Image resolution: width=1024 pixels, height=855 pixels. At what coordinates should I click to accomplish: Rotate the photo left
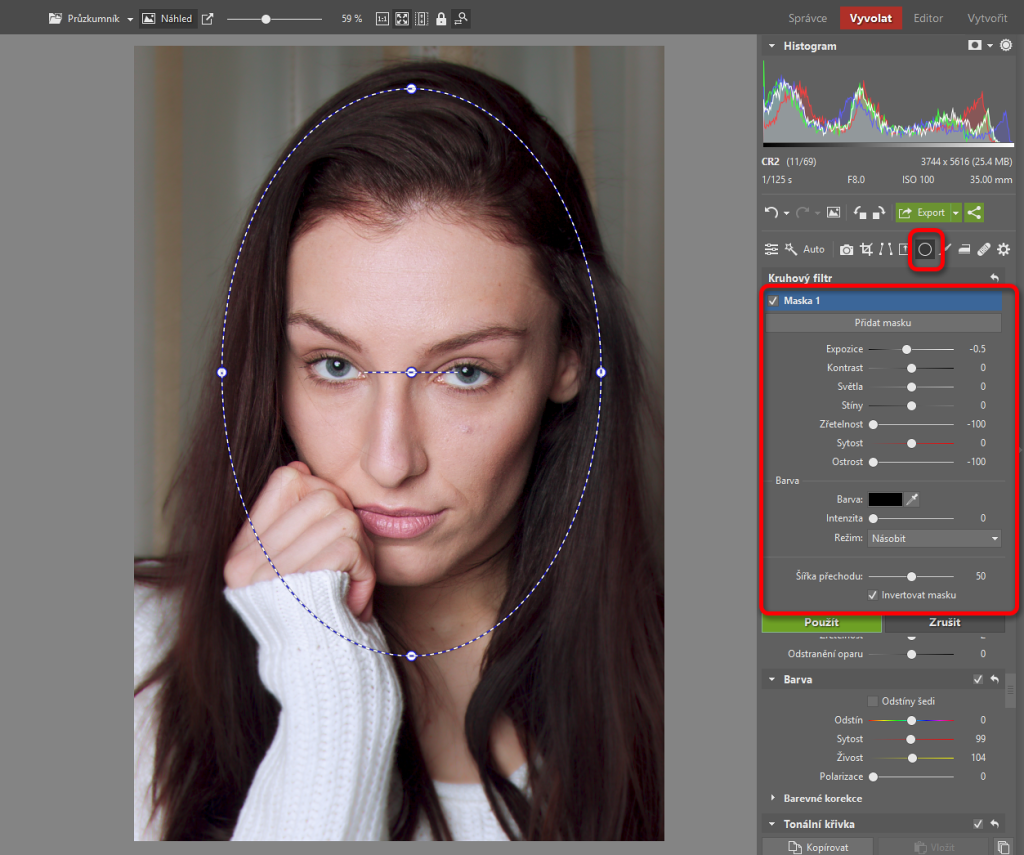[860, 212]
